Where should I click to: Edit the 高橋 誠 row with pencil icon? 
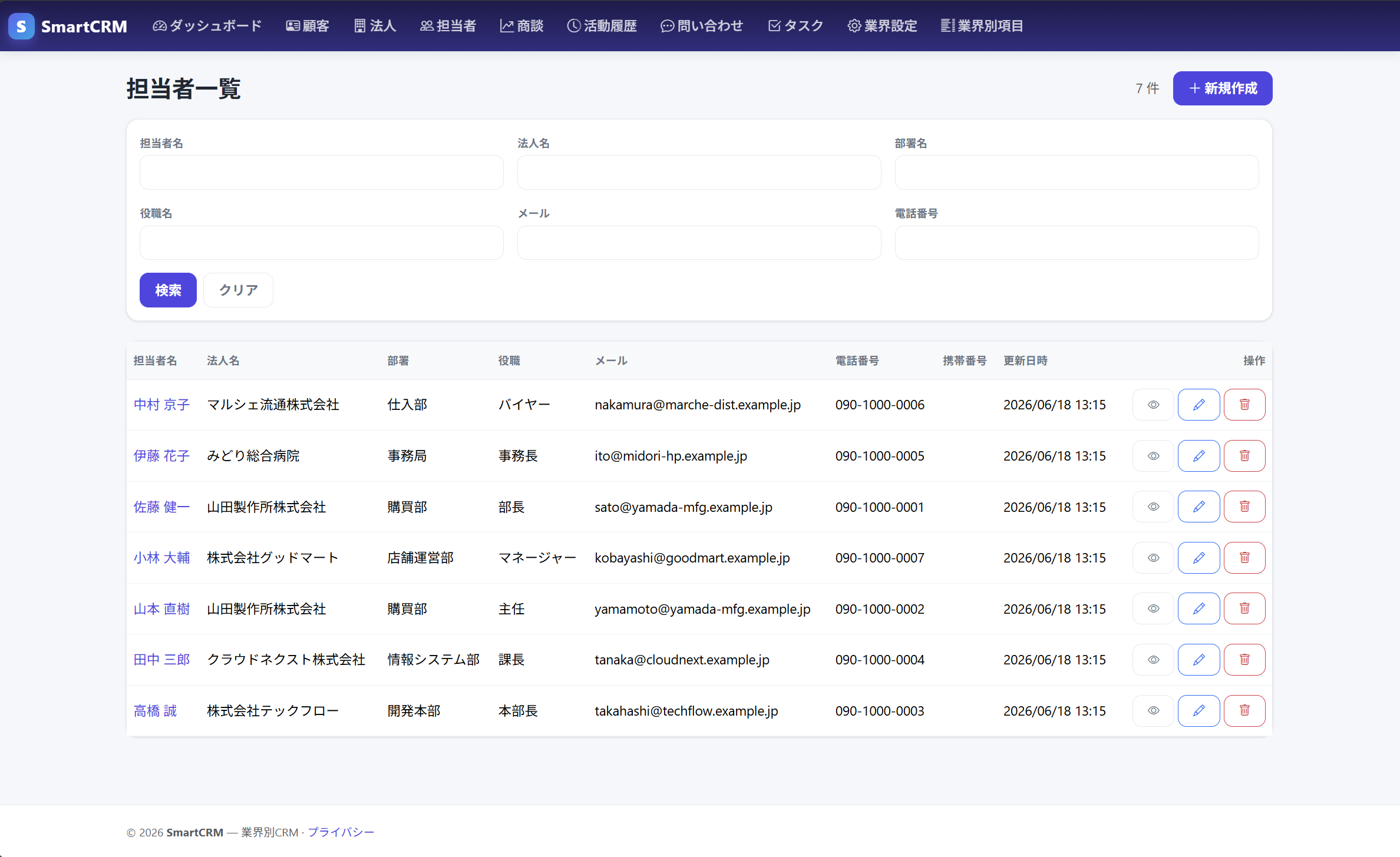(1198, 711)
